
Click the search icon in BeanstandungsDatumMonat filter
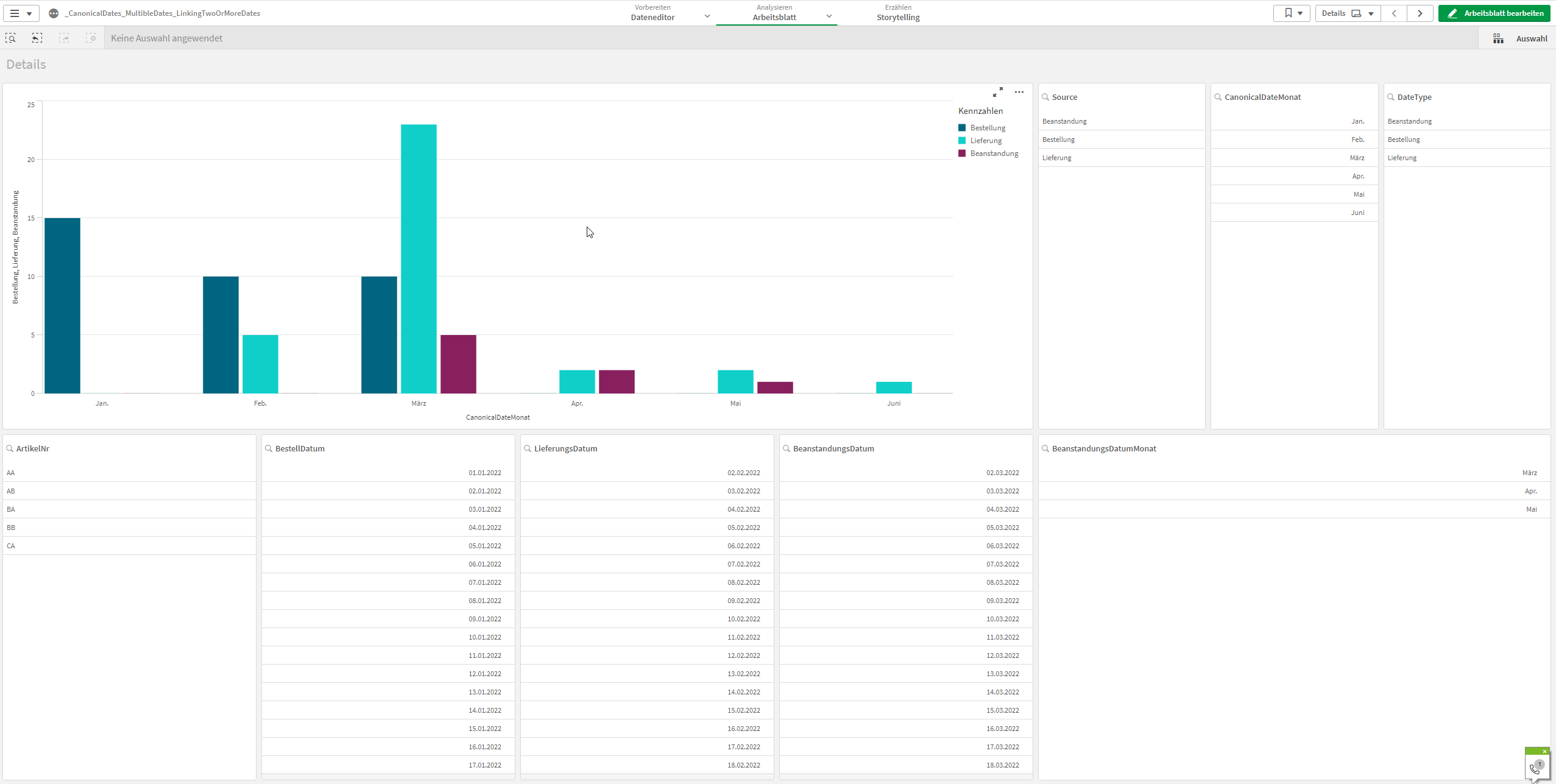(x=1045, y=448)
